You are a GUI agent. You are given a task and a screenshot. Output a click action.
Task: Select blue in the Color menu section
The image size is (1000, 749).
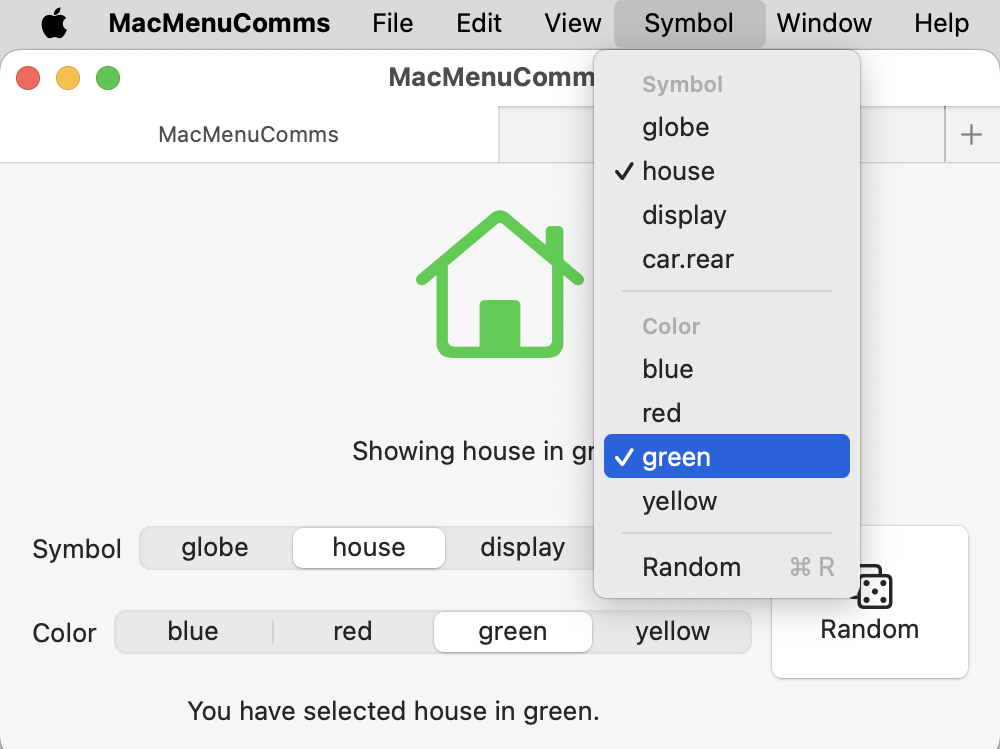coord(668,369)
